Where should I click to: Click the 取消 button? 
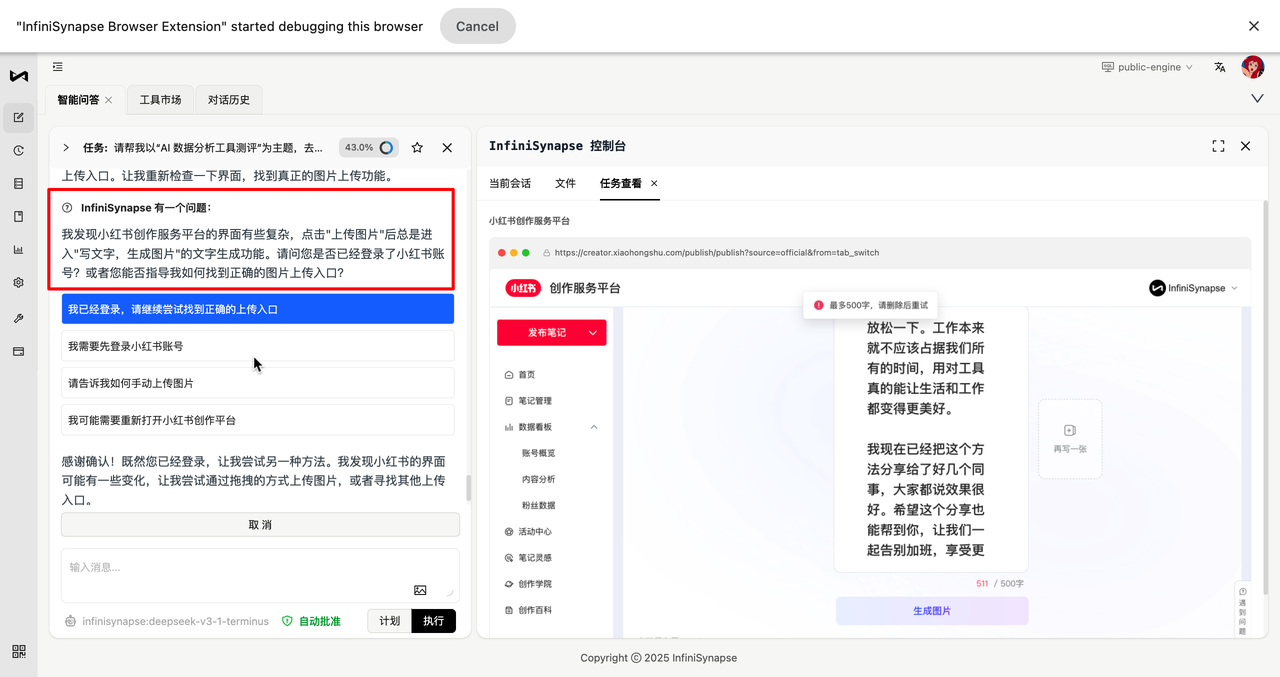pos(260,525)
